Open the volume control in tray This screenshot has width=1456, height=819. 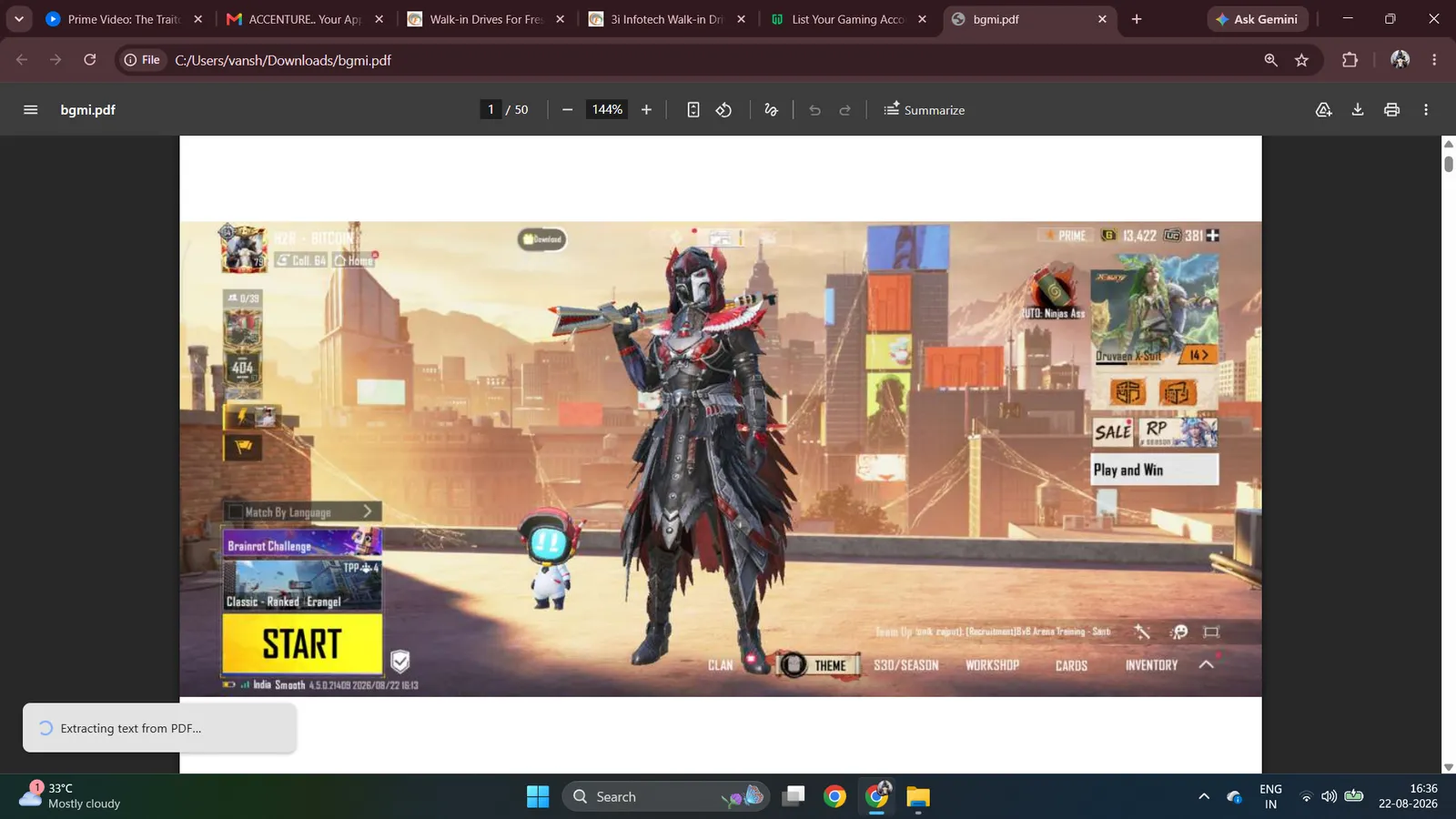[1330, 796]
